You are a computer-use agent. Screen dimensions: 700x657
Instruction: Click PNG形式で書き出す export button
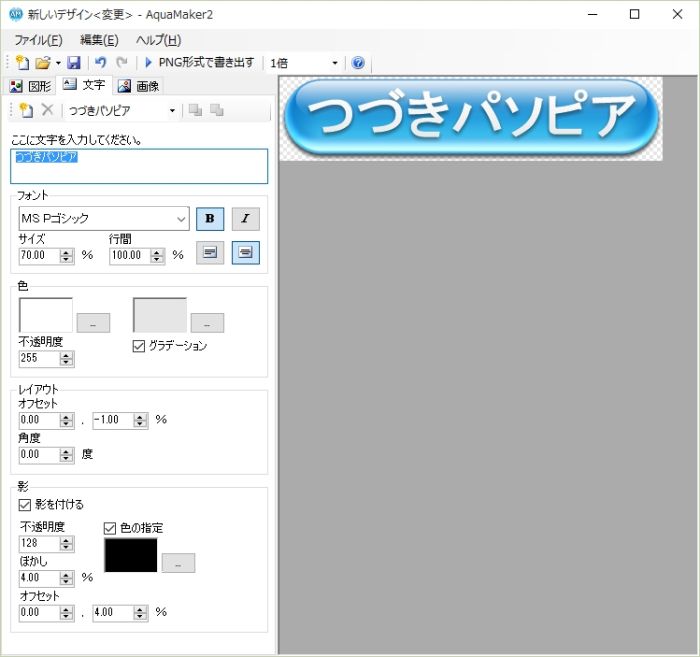click(x=200, y=63)
